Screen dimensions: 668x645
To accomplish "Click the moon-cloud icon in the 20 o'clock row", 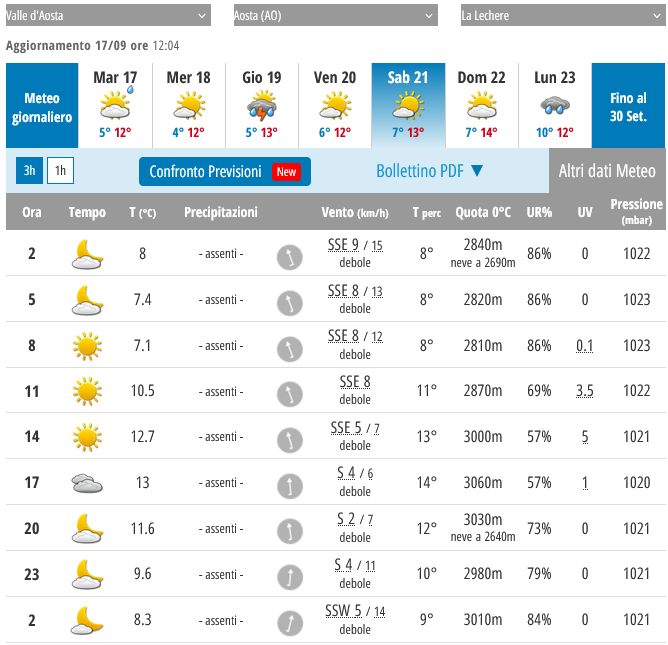I will [87, 529].
